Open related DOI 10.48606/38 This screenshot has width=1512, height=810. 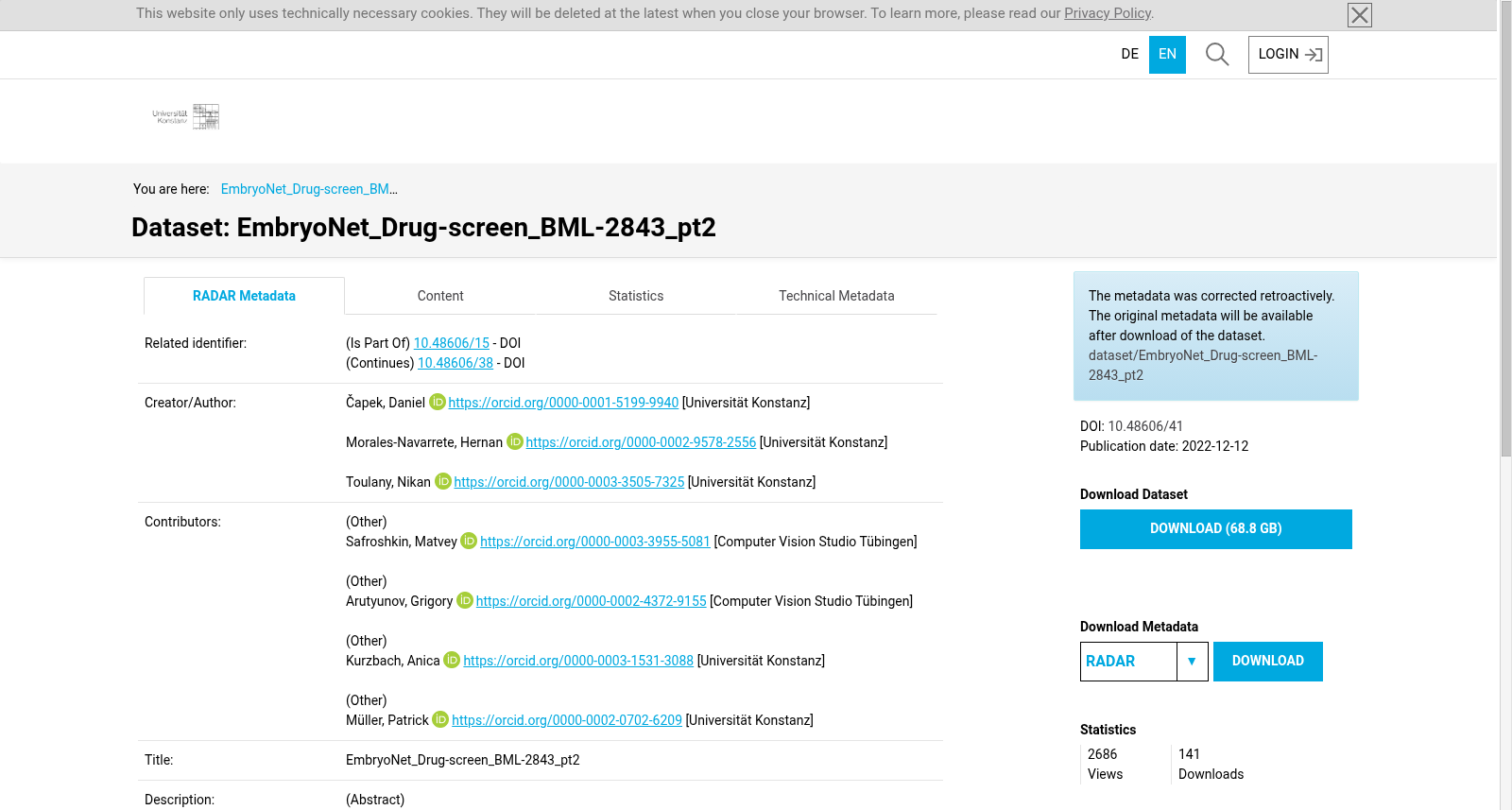(455, 363)
